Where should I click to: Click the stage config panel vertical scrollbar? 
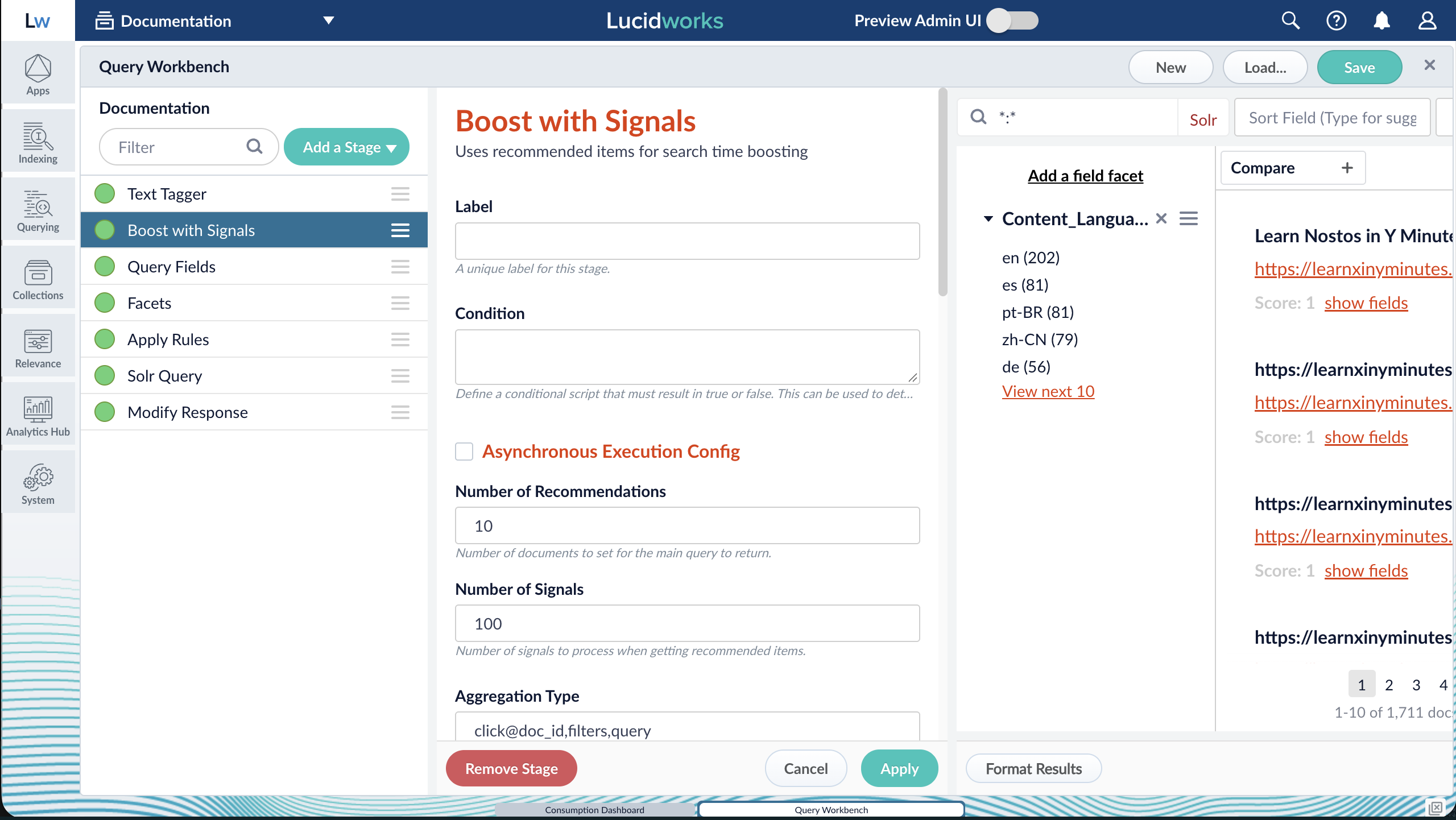943,193
